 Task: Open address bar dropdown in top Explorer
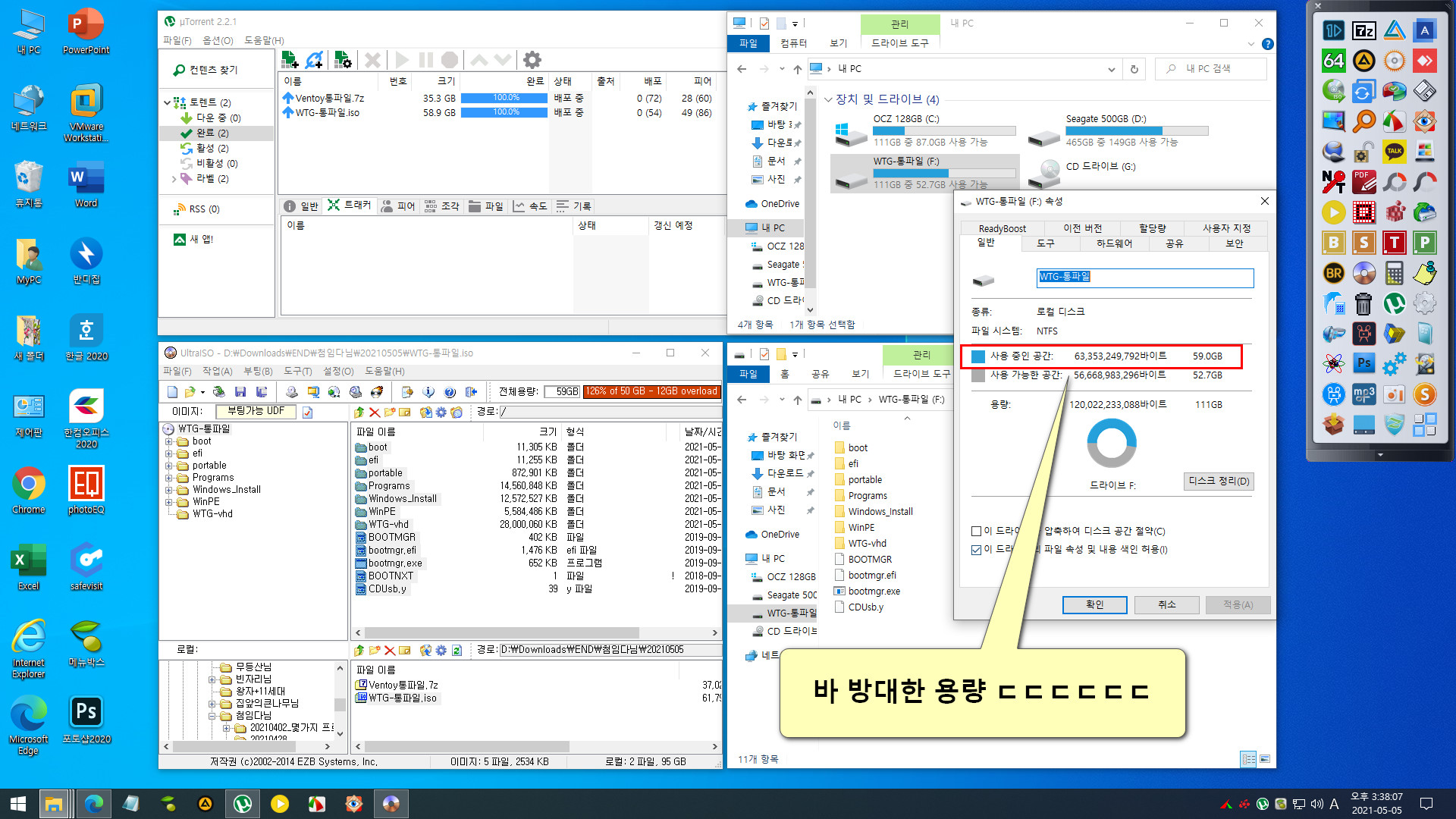[1111, 69]
